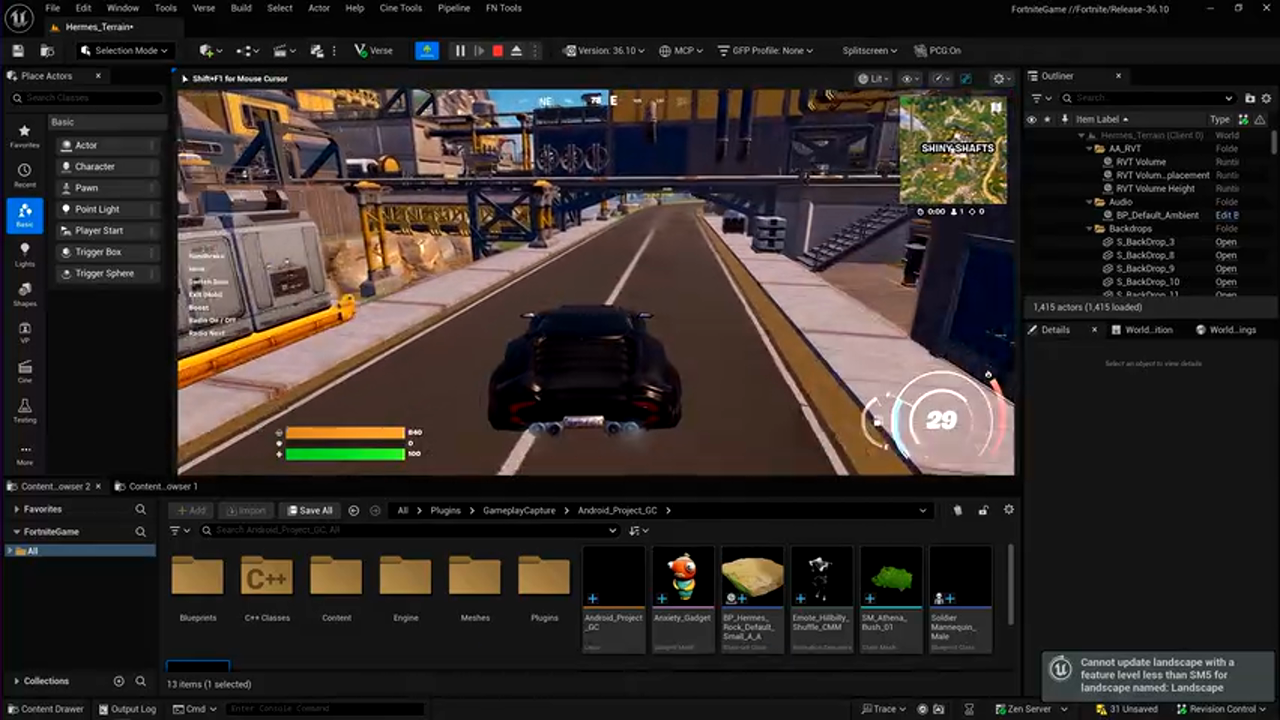Image resolution: width=1280 pixels, height=720 pixels.
Task: Pause the play-in-editor session
Action: [x=459, y=50]
